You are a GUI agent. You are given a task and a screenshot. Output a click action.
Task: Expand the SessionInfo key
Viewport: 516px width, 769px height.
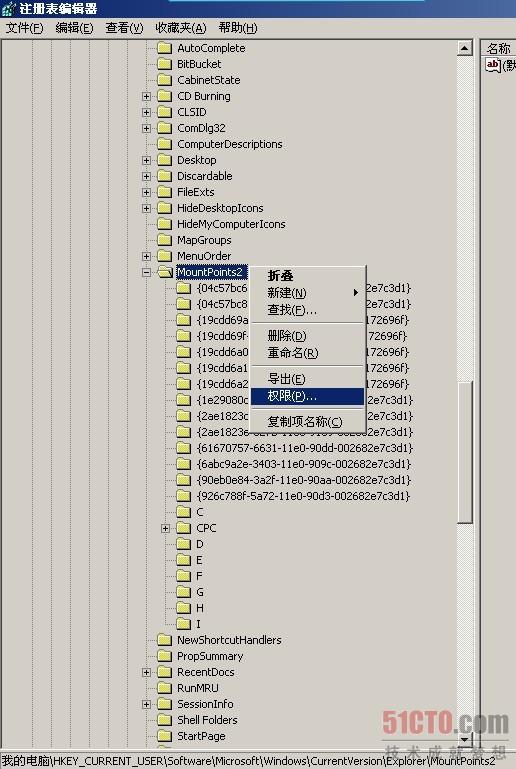(x=146, y=704)
